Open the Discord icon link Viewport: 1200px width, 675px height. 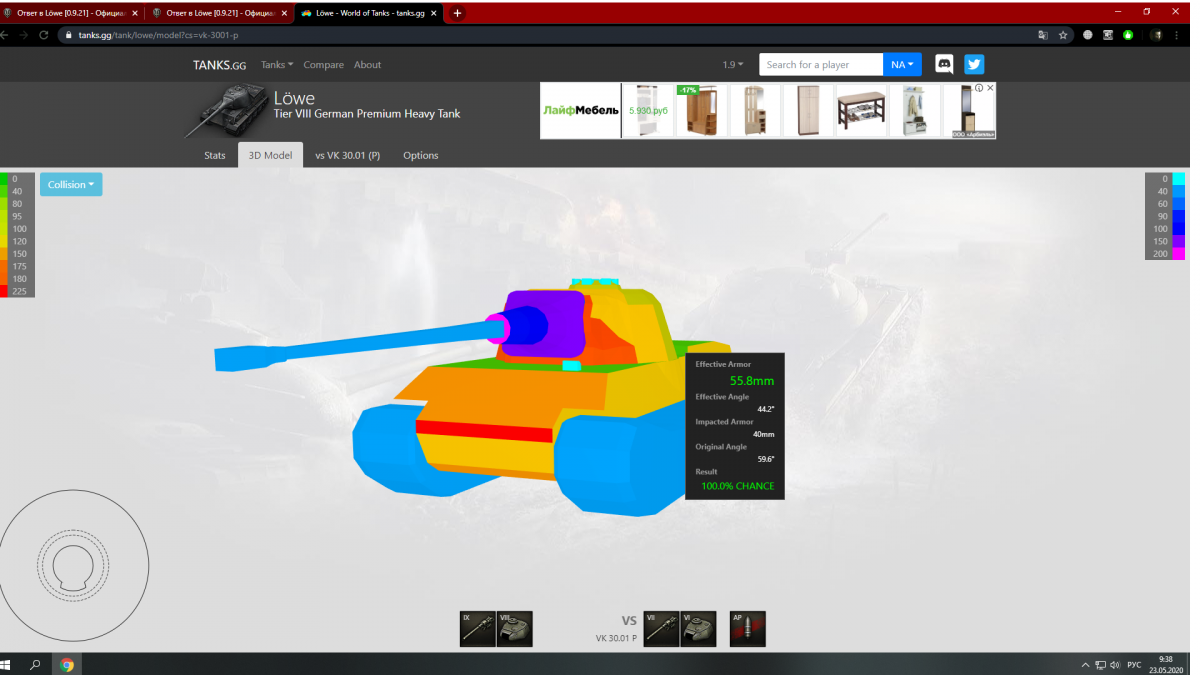point(944,64)
